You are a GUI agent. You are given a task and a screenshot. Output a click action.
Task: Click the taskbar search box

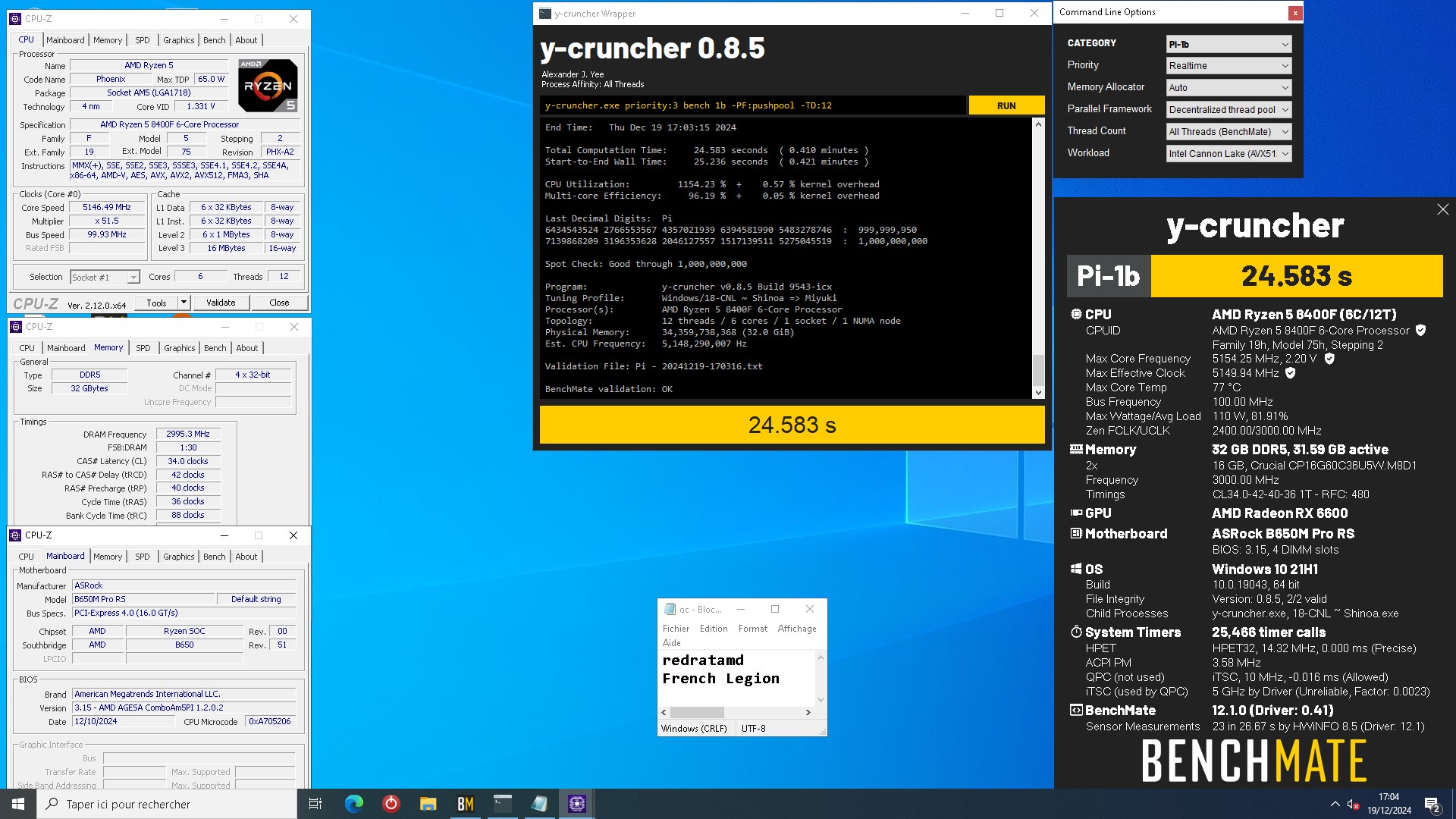(x=167, y=804)
